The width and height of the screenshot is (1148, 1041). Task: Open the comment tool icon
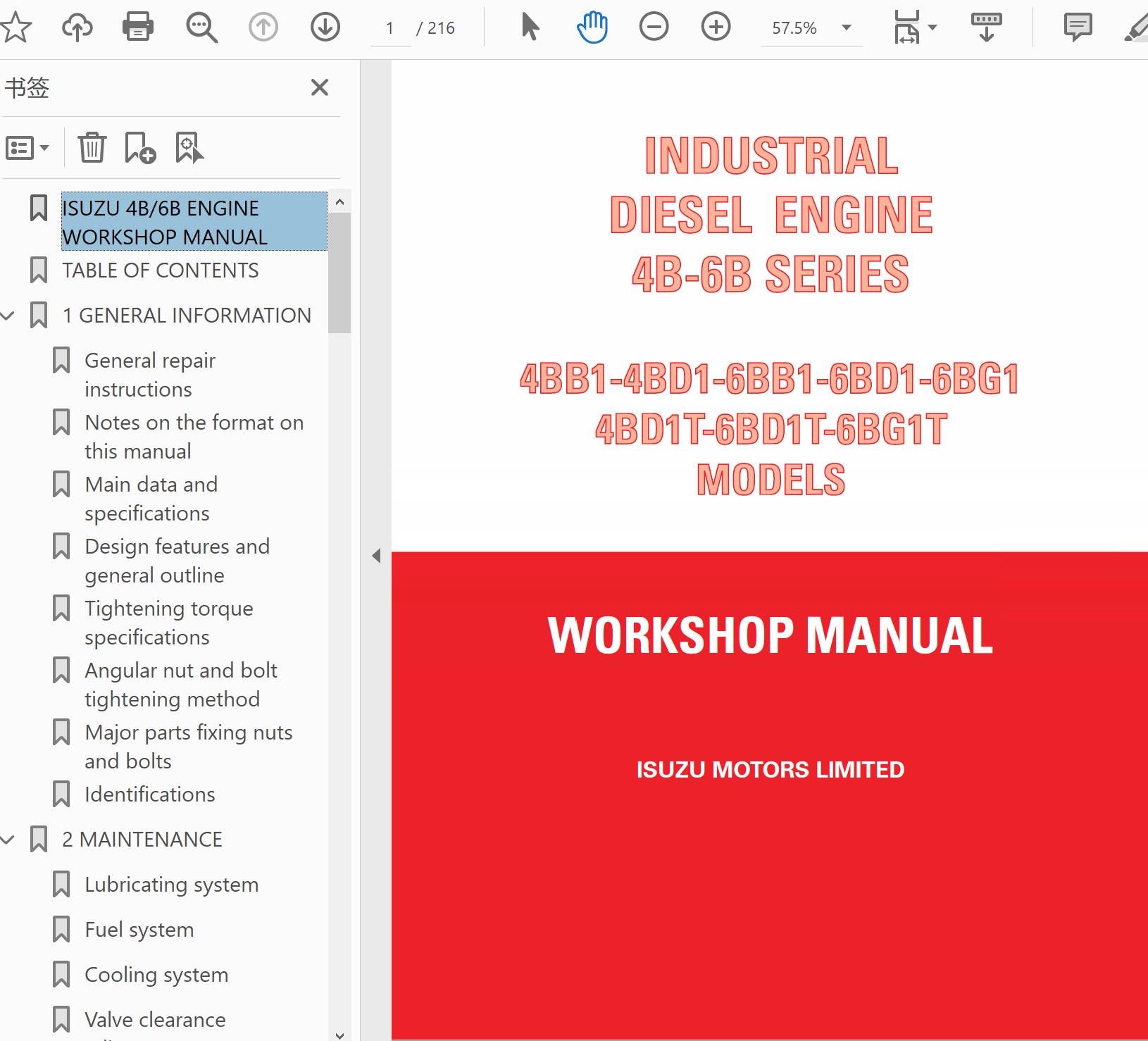click(x=1078, y=27)
